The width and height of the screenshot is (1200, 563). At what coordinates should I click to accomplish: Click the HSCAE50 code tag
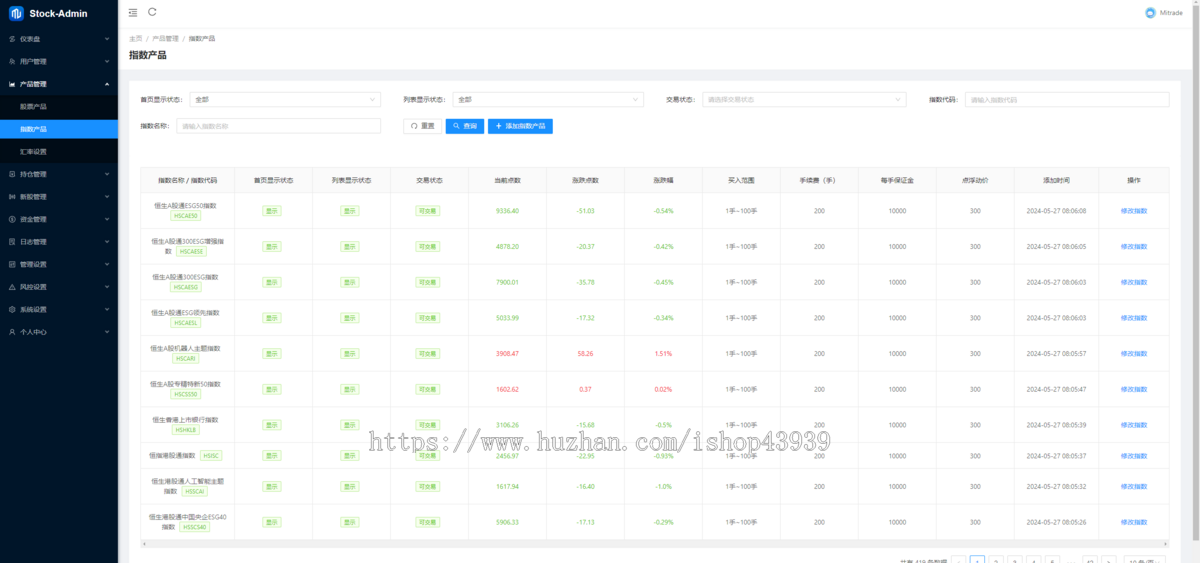coord(186,215)
